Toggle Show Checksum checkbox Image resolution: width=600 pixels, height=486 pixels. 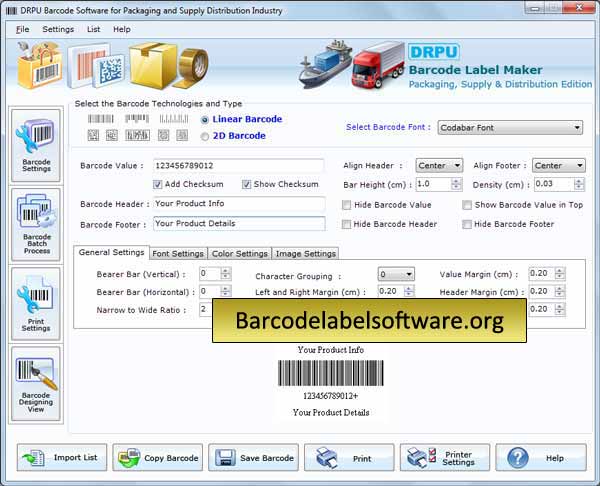[x=246, y=184]
